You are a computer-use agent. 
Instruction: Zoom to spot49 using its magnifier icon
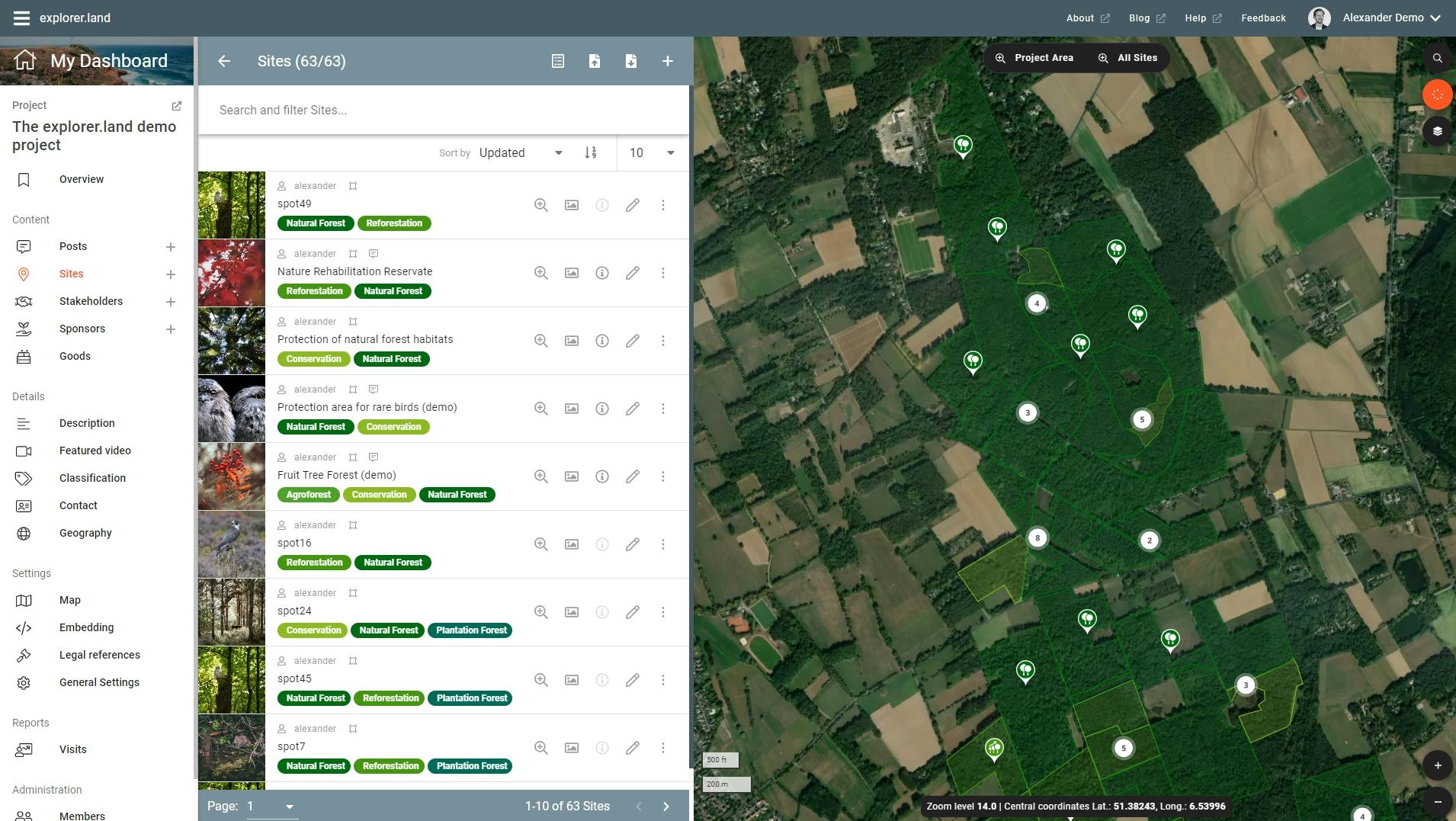[x=540, y=204]
